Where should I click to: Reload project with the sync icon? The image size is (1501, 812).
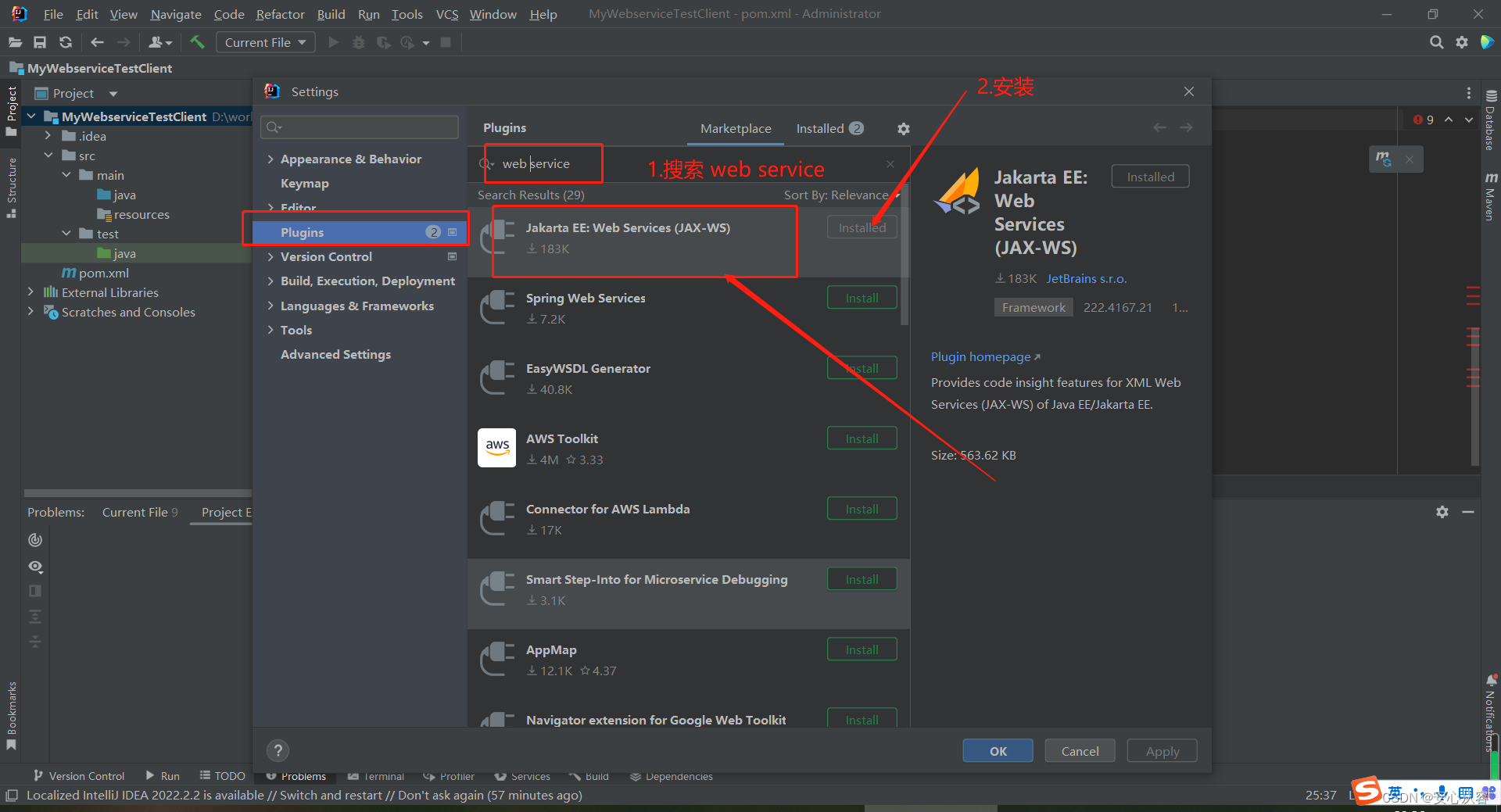66,42
